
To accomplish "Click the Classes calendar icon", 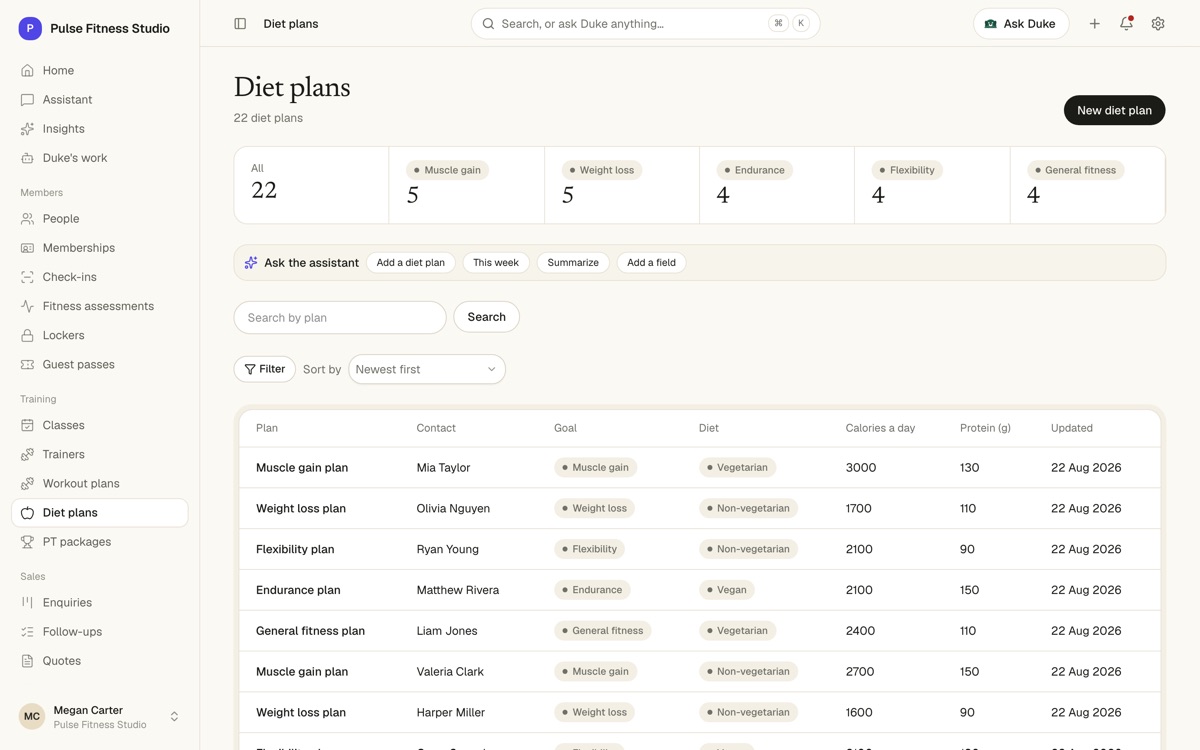I will coord(27,425).
